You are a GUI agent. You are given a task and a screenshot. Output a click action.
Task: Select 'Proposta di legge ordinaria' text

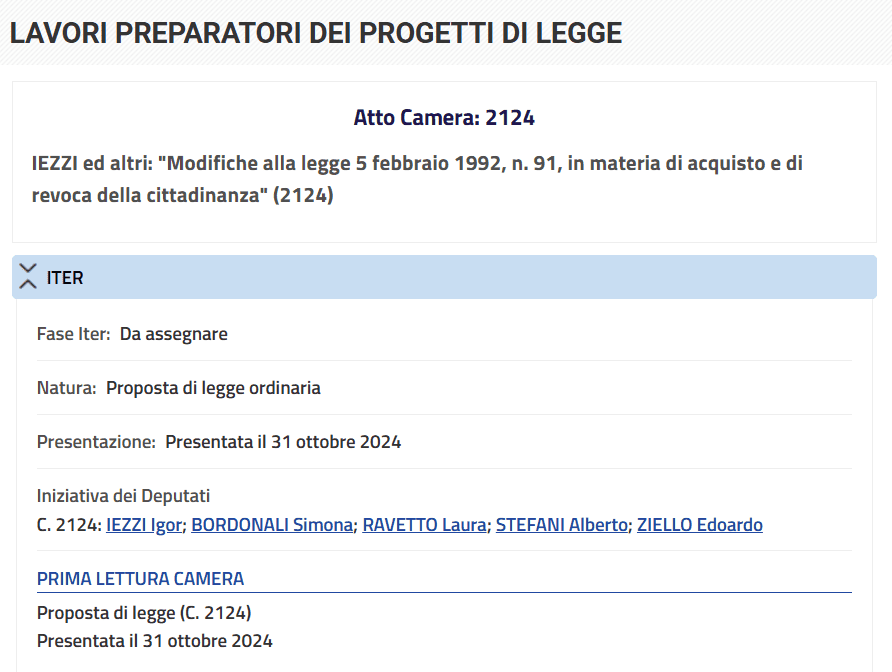(x=213, y=388)
